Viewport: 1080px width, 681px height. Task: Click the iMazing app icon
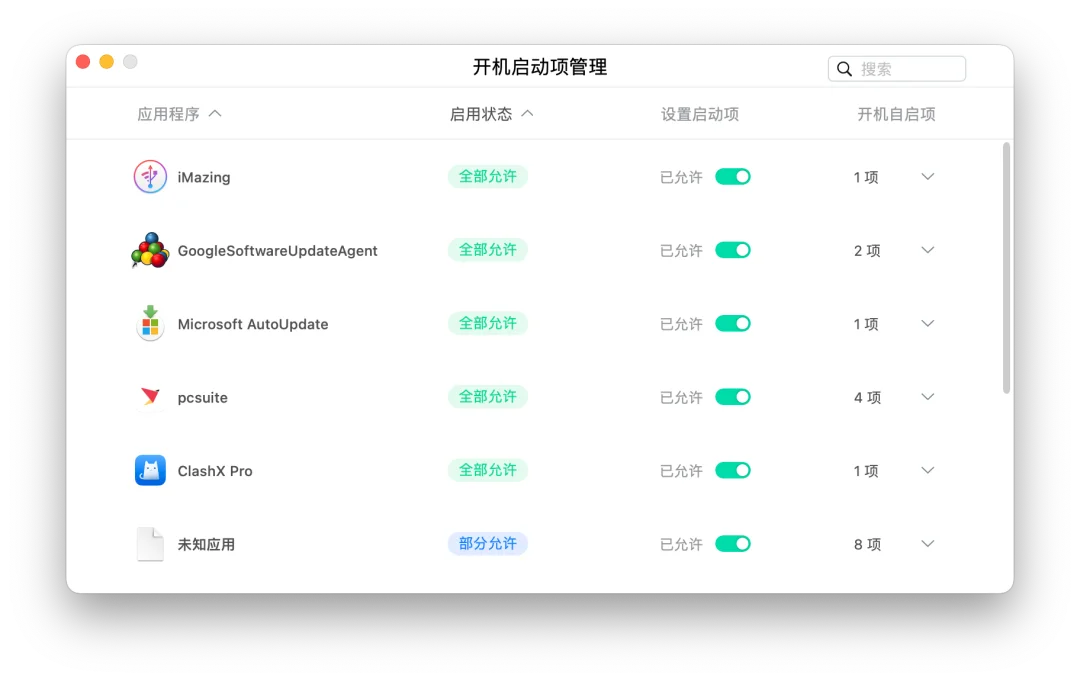point(150,177)
